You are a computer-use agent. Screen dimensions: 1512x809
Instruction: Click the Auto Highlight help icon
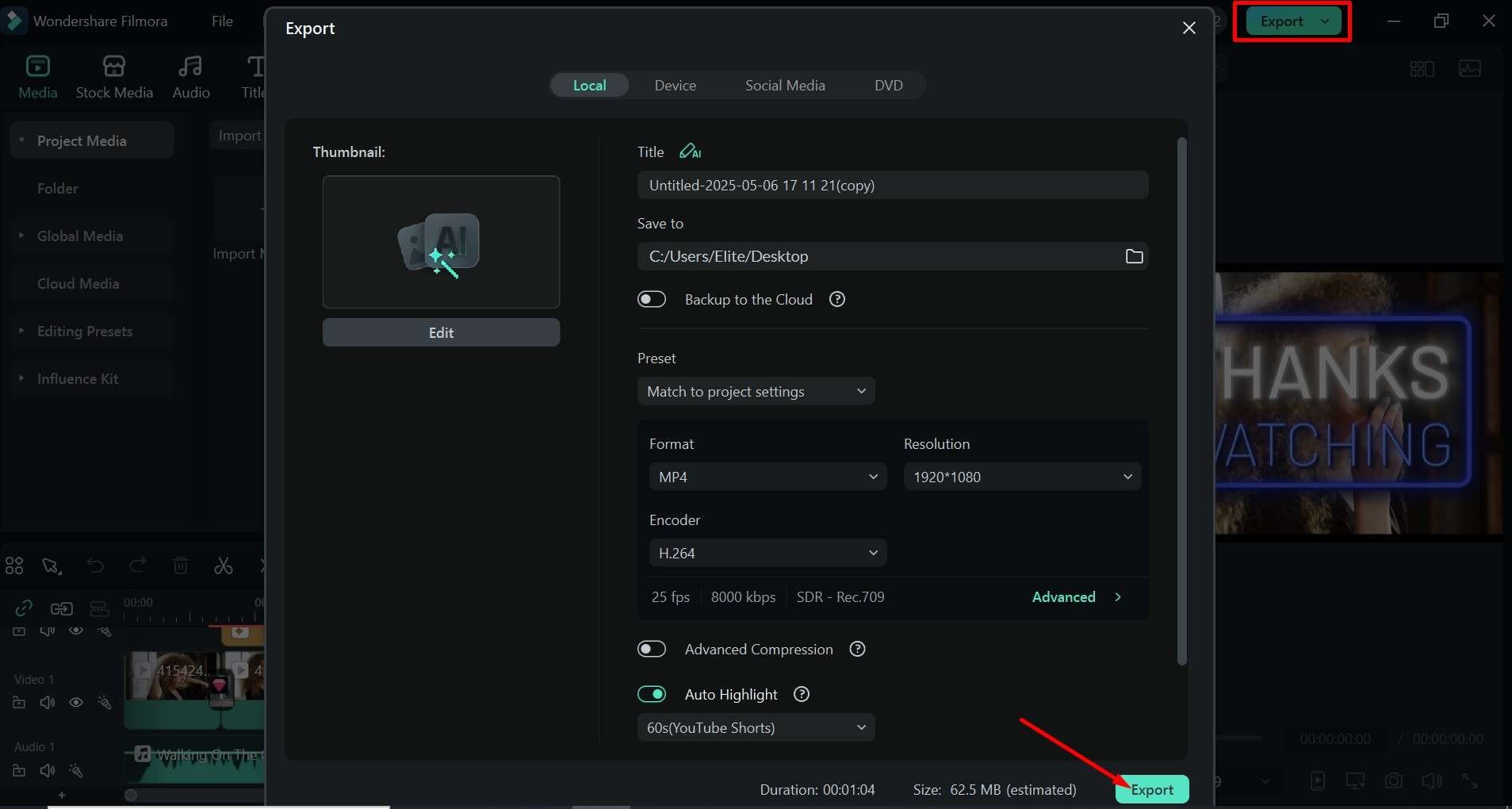802,694
